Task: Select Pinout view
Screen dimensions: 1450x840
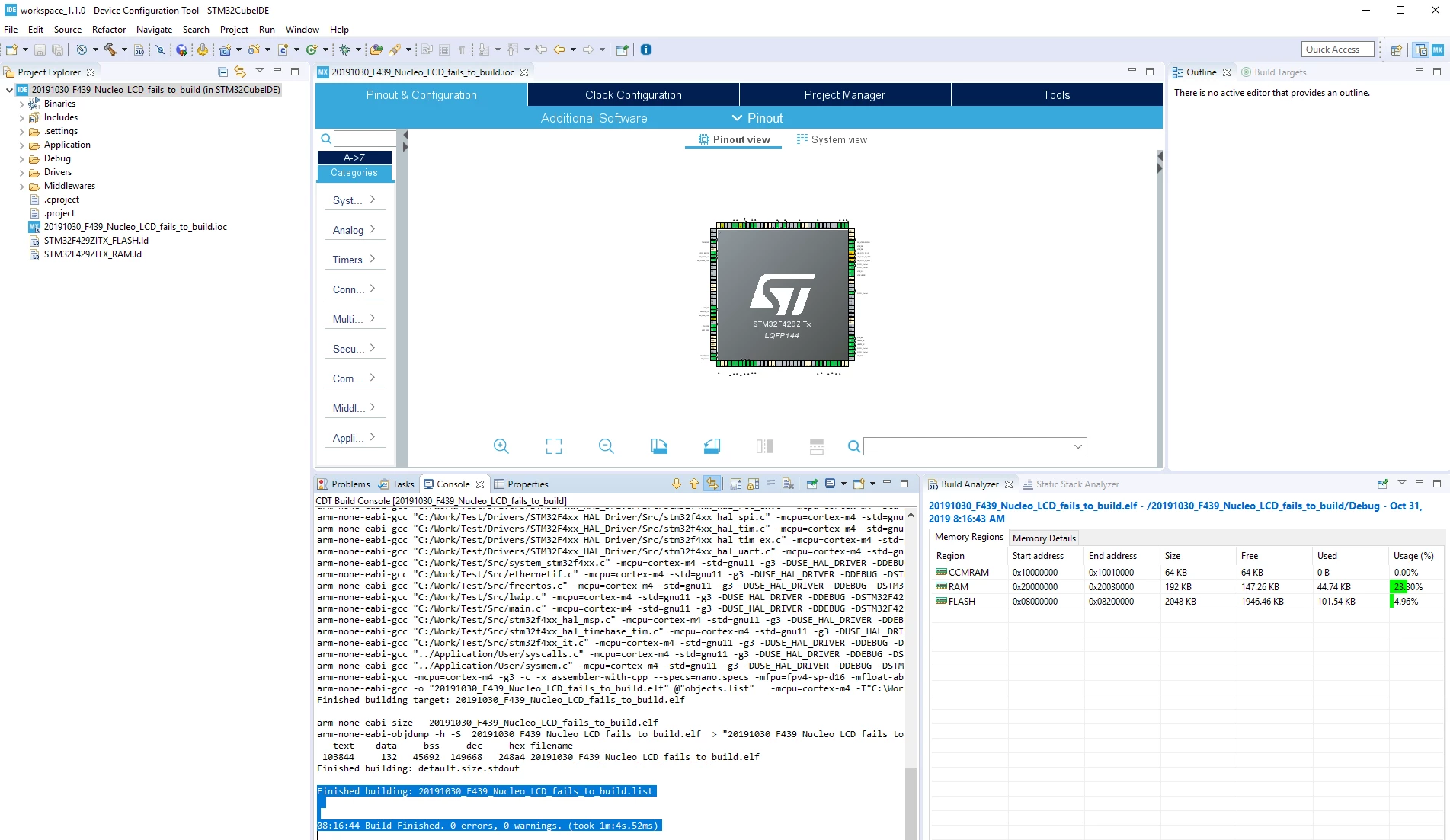Action: click(x=734, y=139)
